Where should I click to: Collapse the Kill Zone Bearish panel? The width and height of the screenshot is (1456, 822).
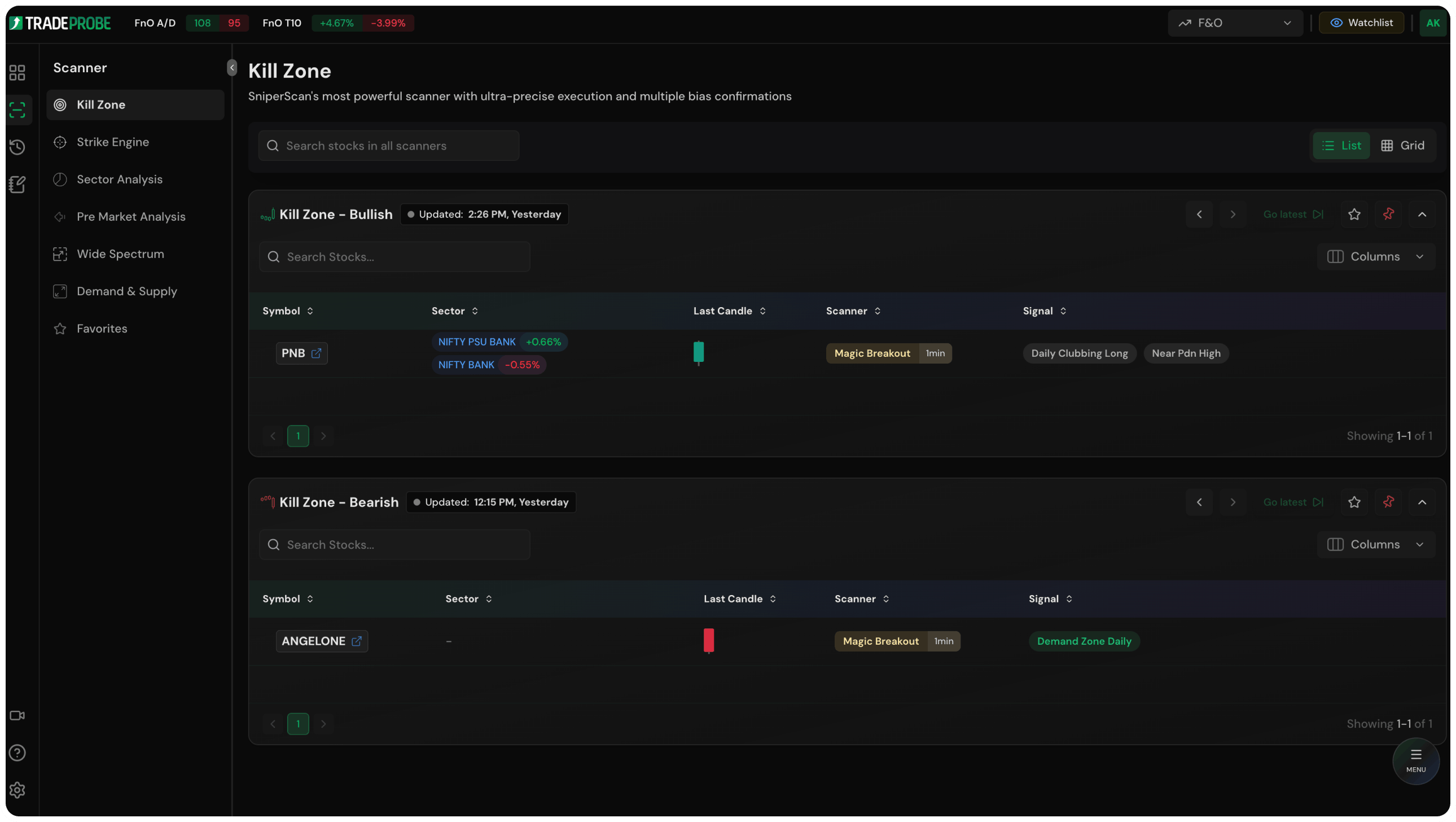click(1422, 502)
